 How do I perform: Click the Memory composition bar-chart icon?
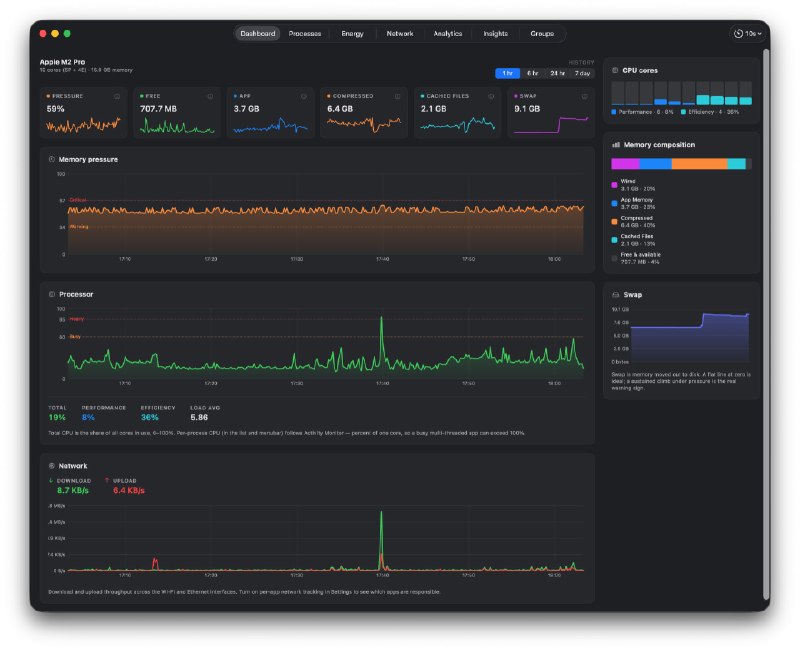(616, 145)
